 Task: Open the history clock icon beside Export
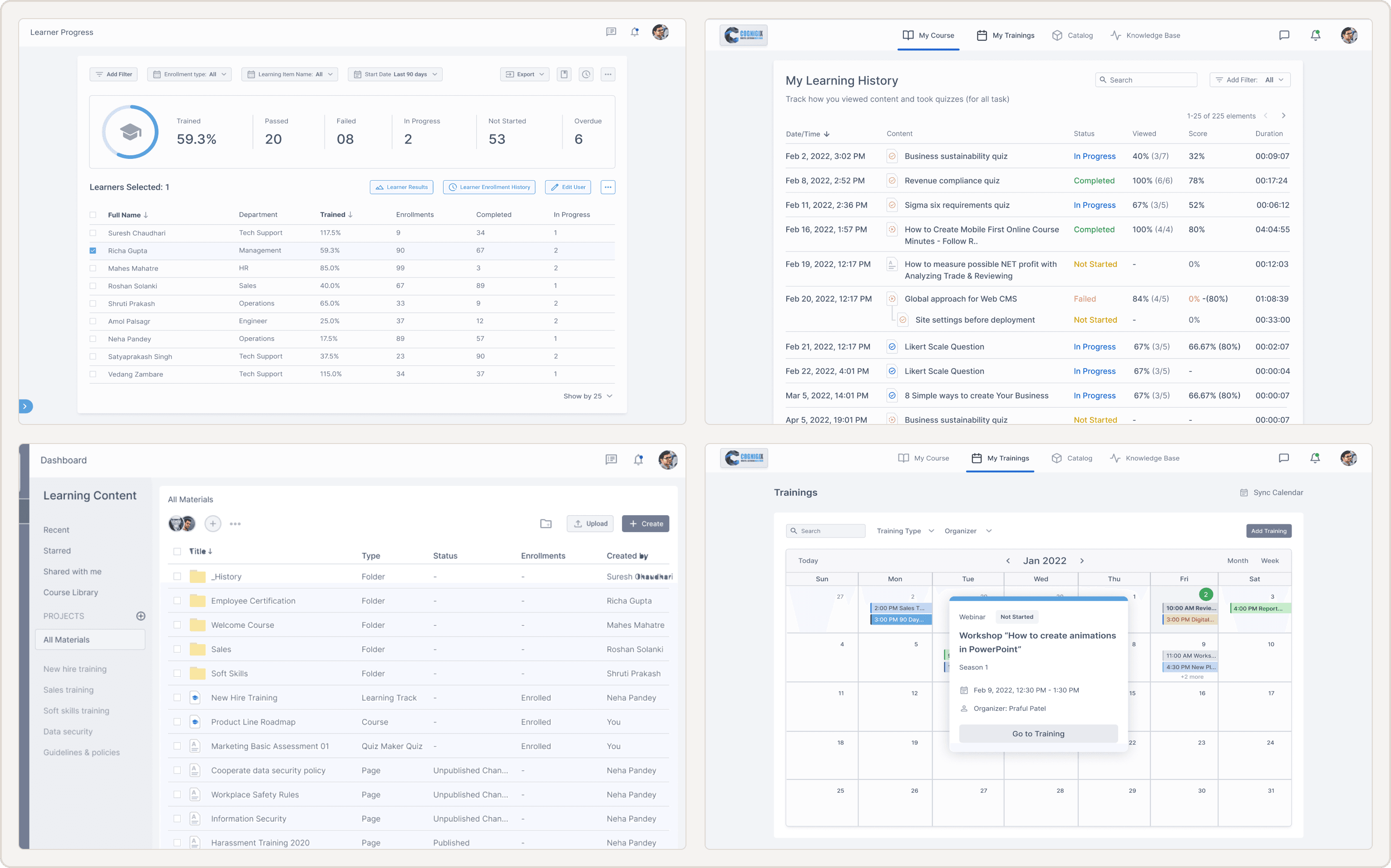click(x=586, y=74)
